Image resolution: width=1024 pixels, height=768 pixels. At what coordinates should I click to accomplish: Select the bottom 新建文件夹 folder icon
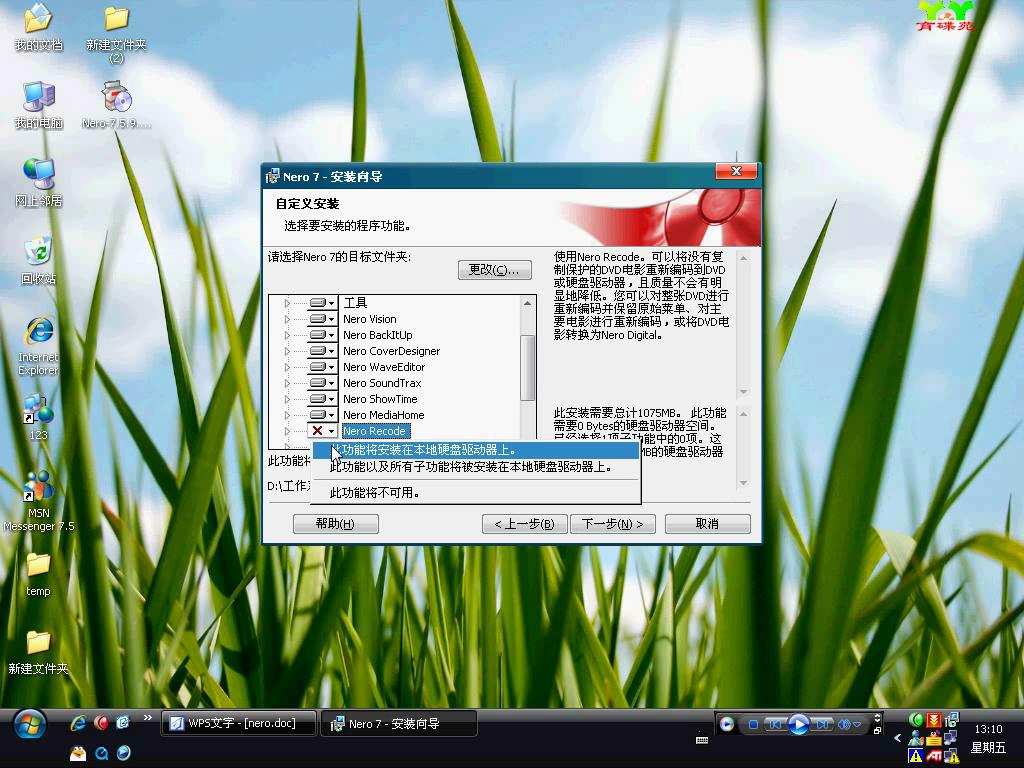(x=39, y=652)
